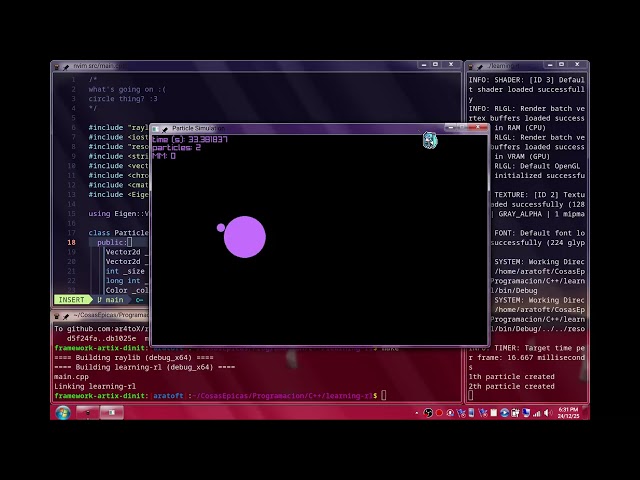This screenshot has height=480, width=640.
Task: Place cursor on "public:" line 18
Action: [111, 242]
